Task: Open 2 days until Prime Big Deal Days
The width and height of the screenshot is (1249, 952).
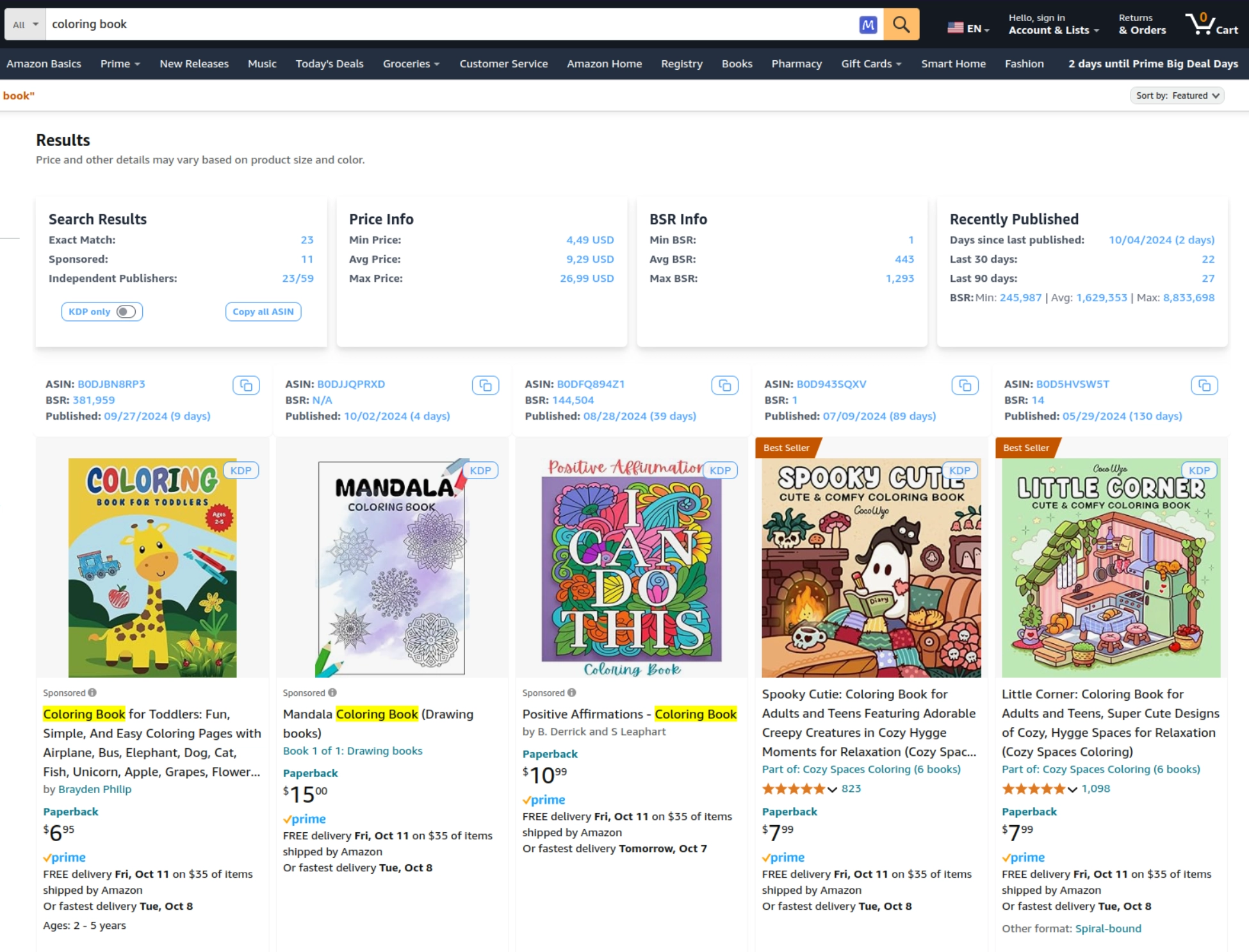Action: tap(1153, 63)
